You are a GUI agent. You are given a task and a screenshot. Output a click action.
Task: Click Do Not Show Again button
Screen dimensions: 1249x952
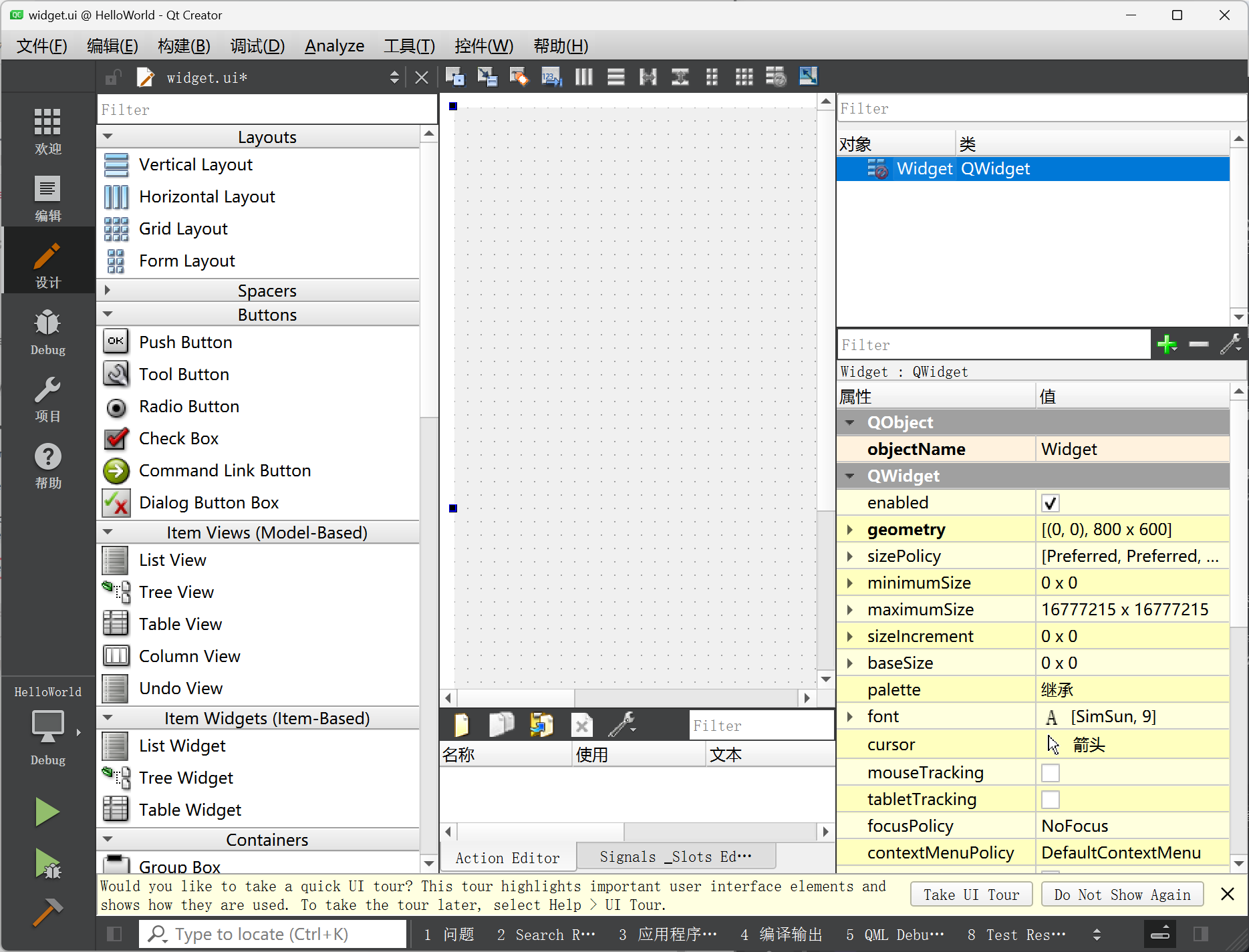tap(1122, 895)
